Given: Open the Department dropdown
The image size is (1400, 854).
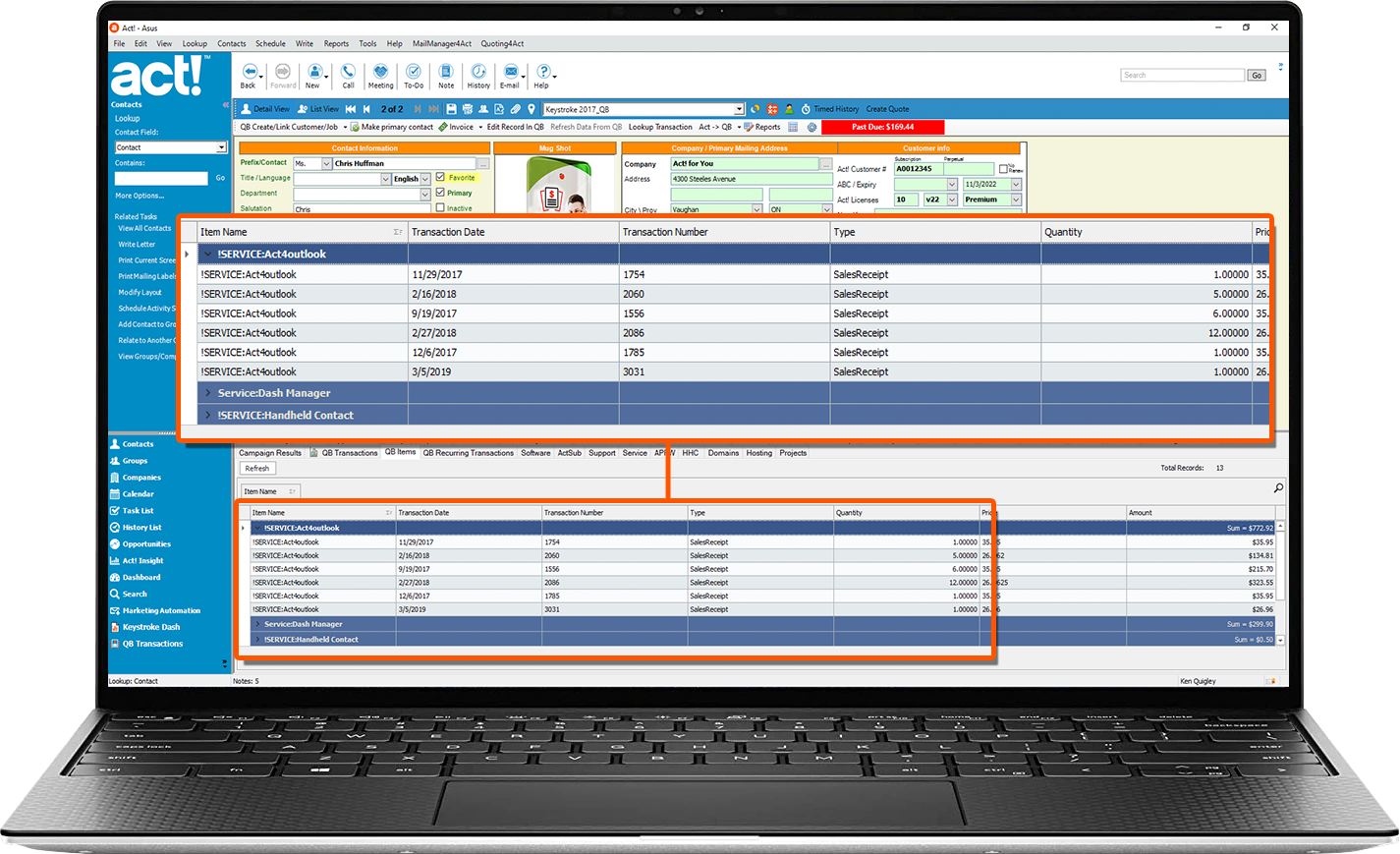Looking at the screenshot, I should pyautogui.click(x=425, y=194).
